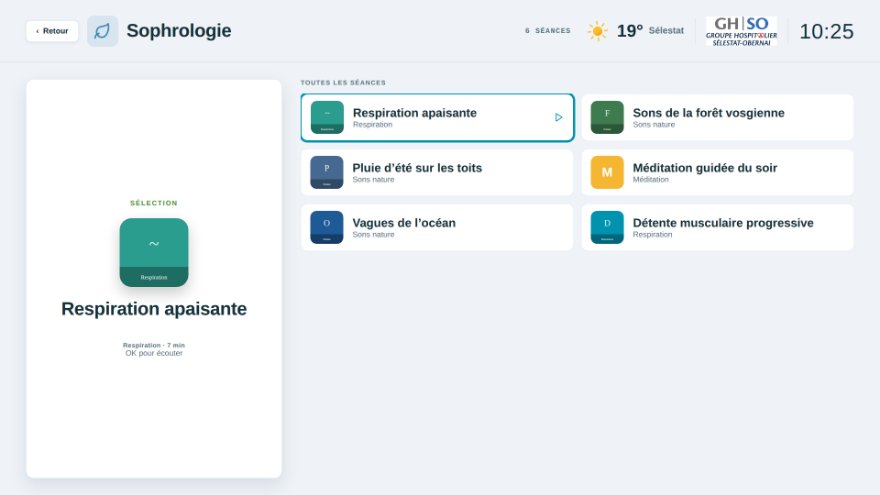880x495 pixels.
Task: Click the slate blue P rain icon
Action: 327,172
